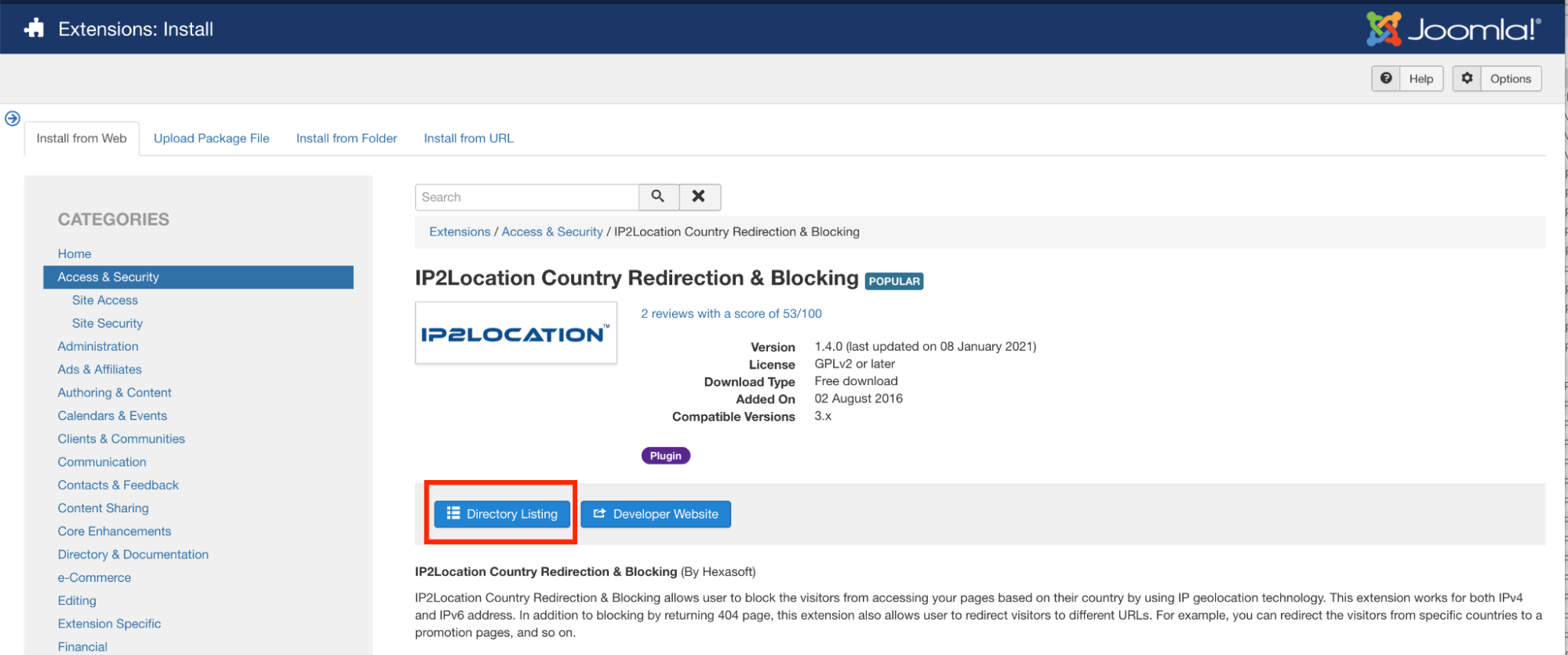Click the Options gear icon
This screenshot has height=655, width=1568.
point(1467,78)
